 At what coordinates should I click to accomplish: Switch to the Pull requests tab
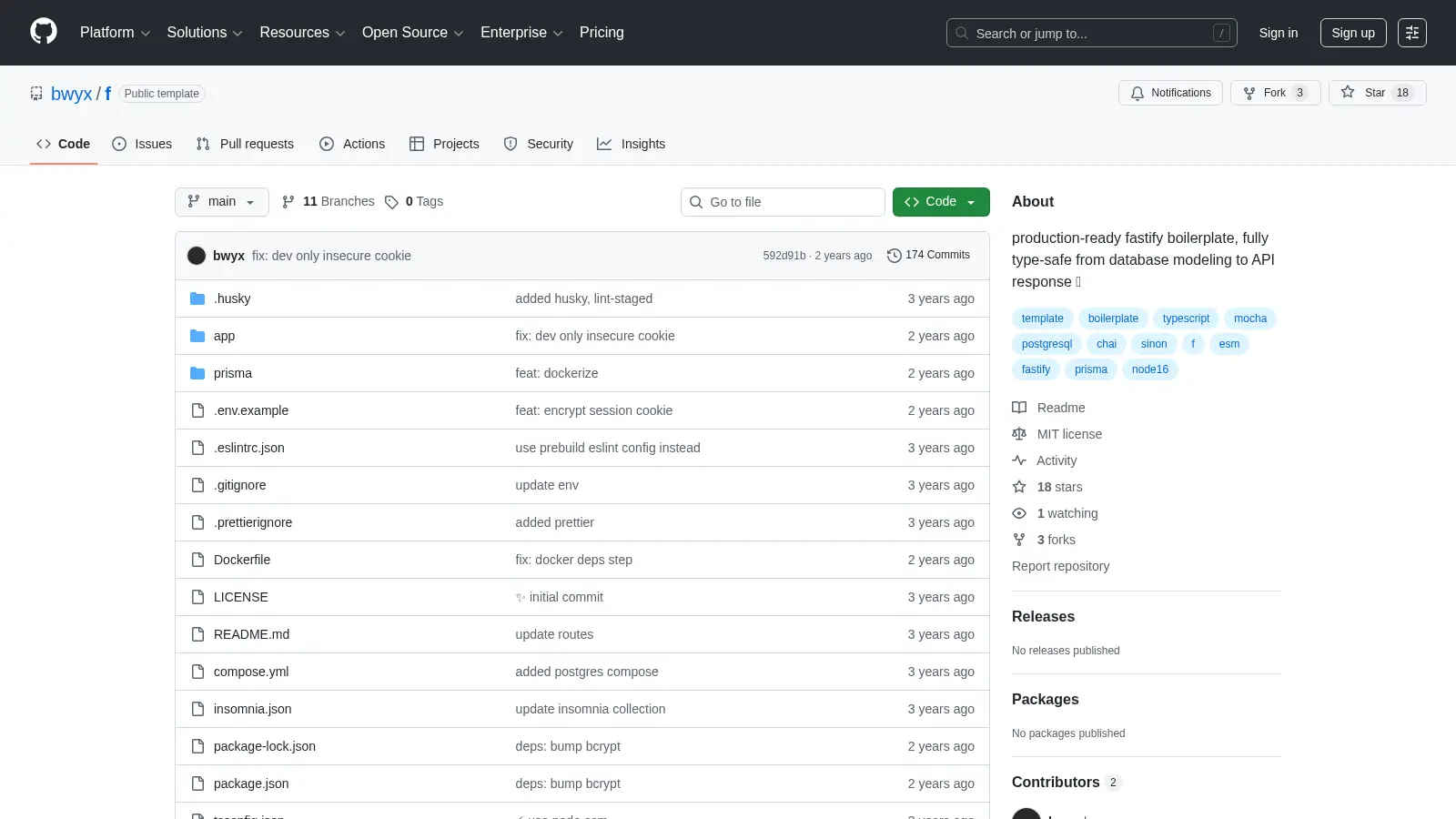point(245,144)
